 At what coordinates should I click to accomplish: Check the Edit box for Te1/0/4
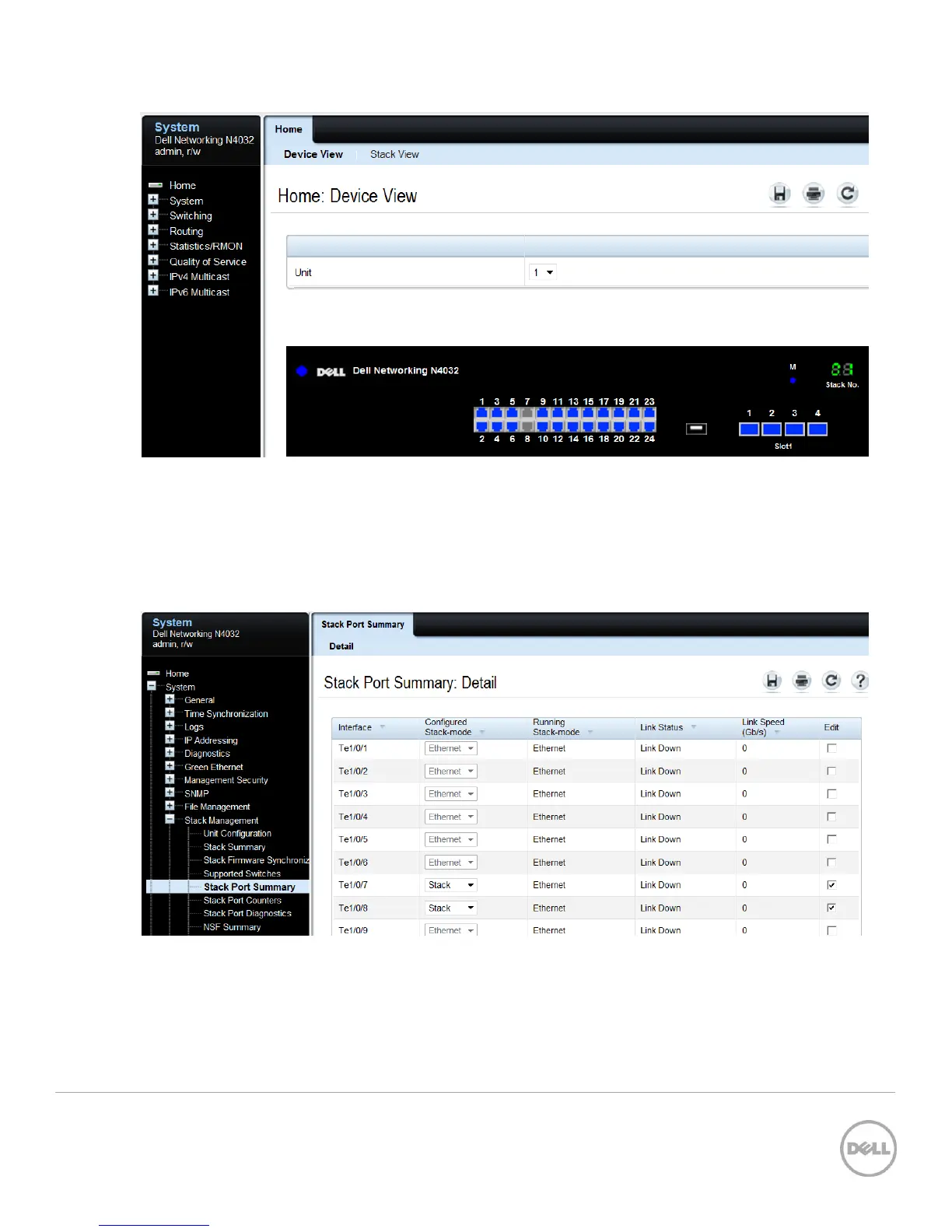[831, 817]
